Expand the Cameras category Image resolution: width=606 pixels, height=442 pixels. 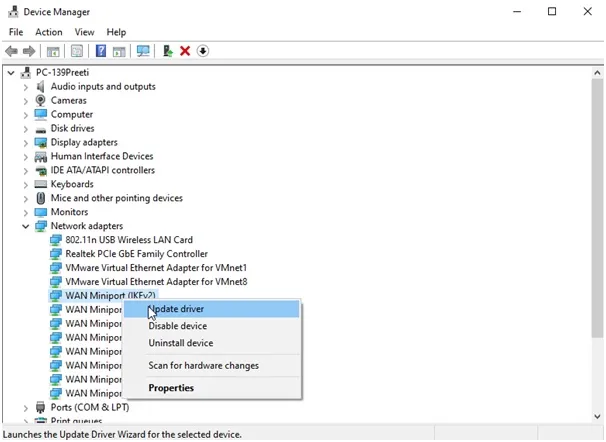tap(26, 101)
